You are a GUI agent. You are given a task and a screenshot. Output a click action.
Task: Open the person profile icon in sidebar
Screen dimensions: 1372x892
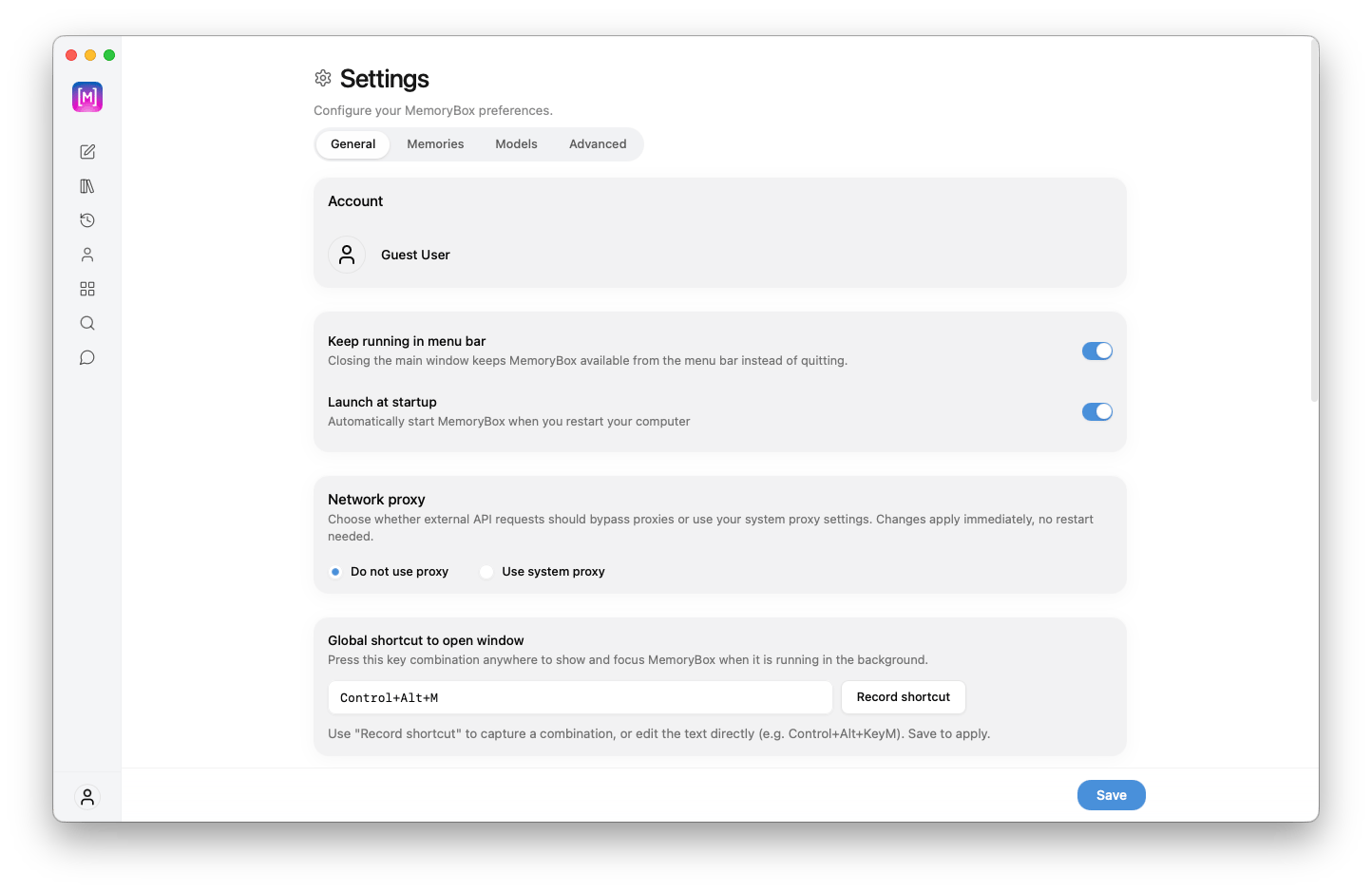[87, 255]
